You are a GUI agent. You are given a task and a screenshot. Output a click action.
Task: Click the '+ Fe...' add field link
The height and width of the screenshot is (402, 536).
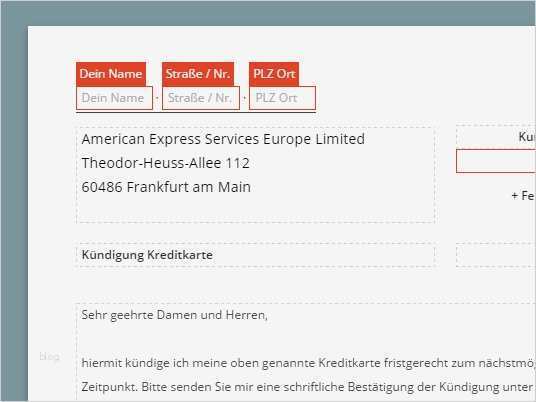click(x=523, y=196)
